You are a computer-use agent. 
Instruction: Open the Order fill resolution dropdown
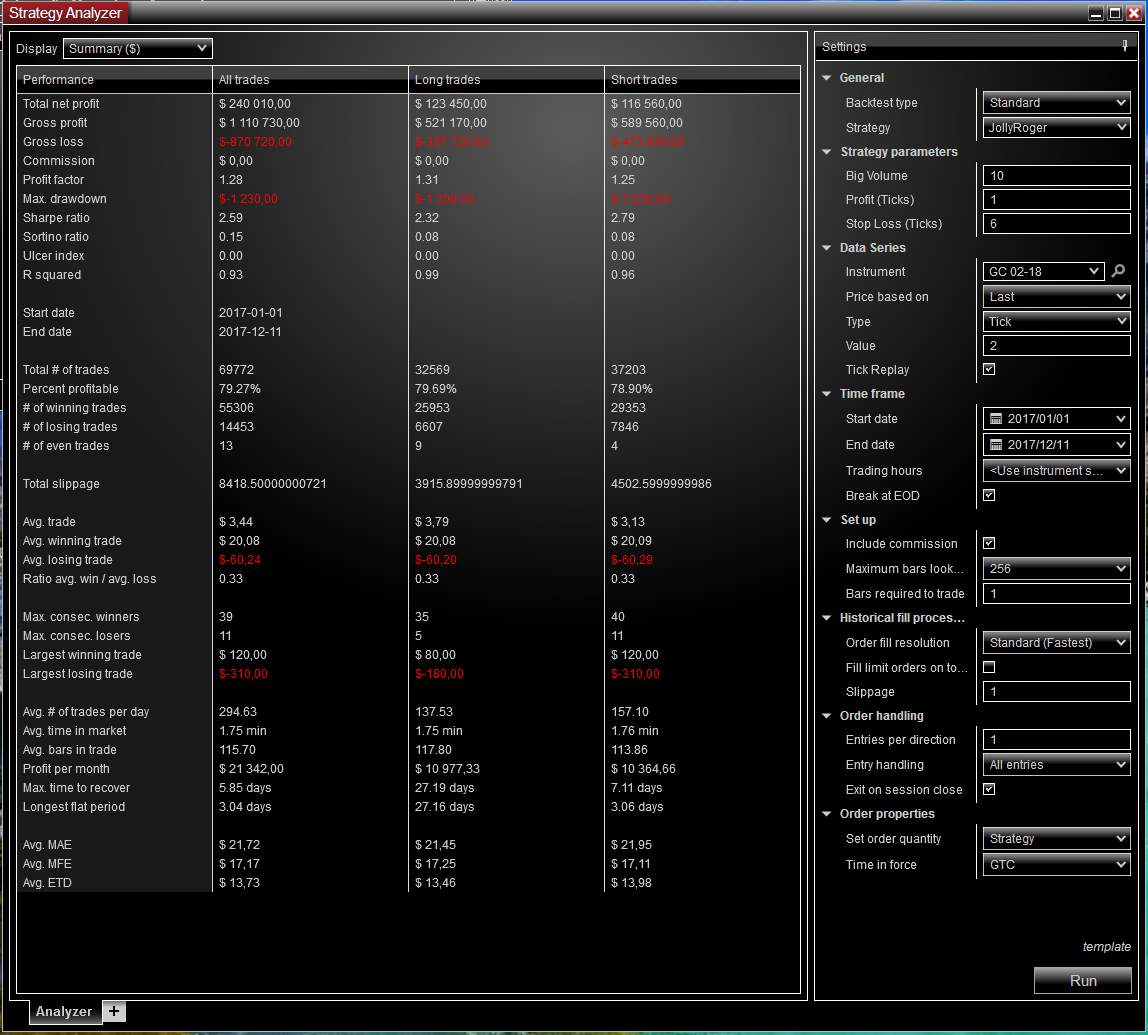click(x=1056, y=643)
